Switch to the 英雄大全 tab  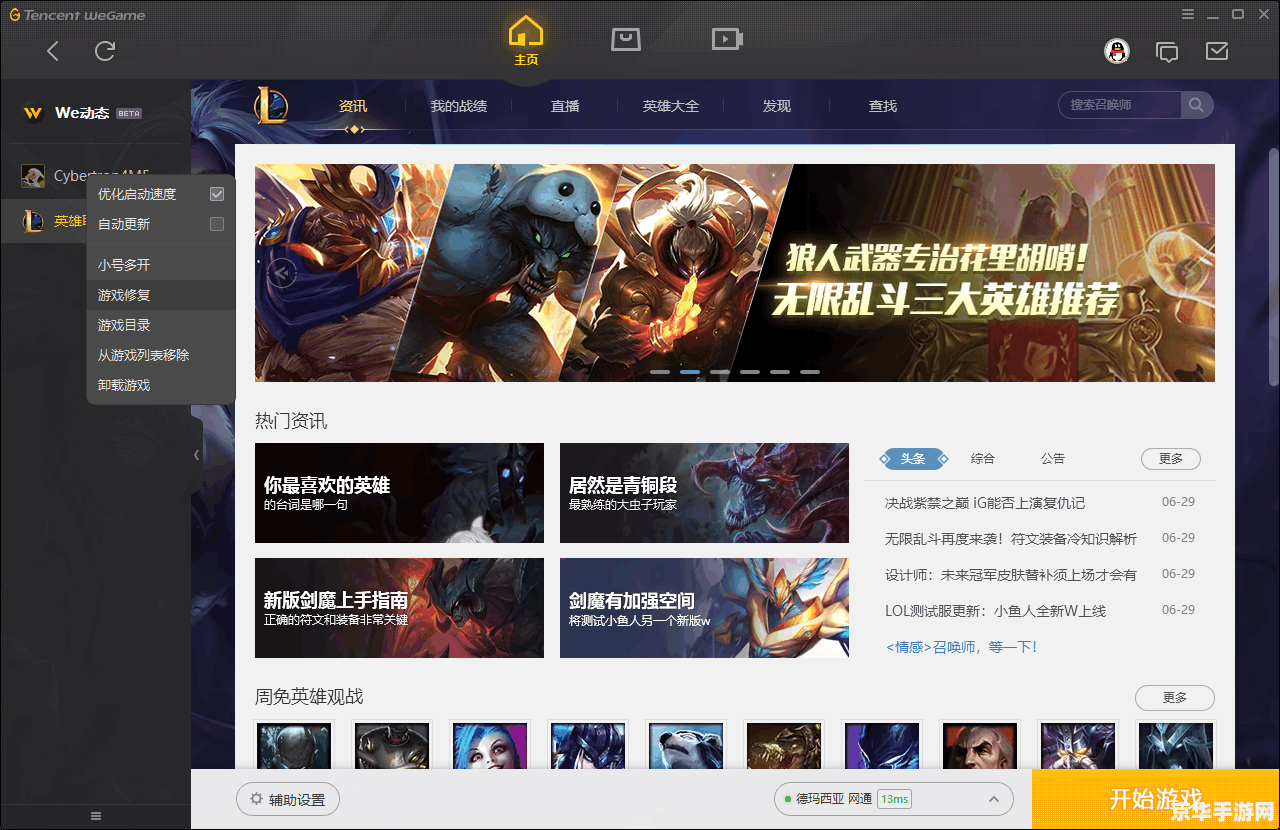pyautogui.click(x=671, y=106)
